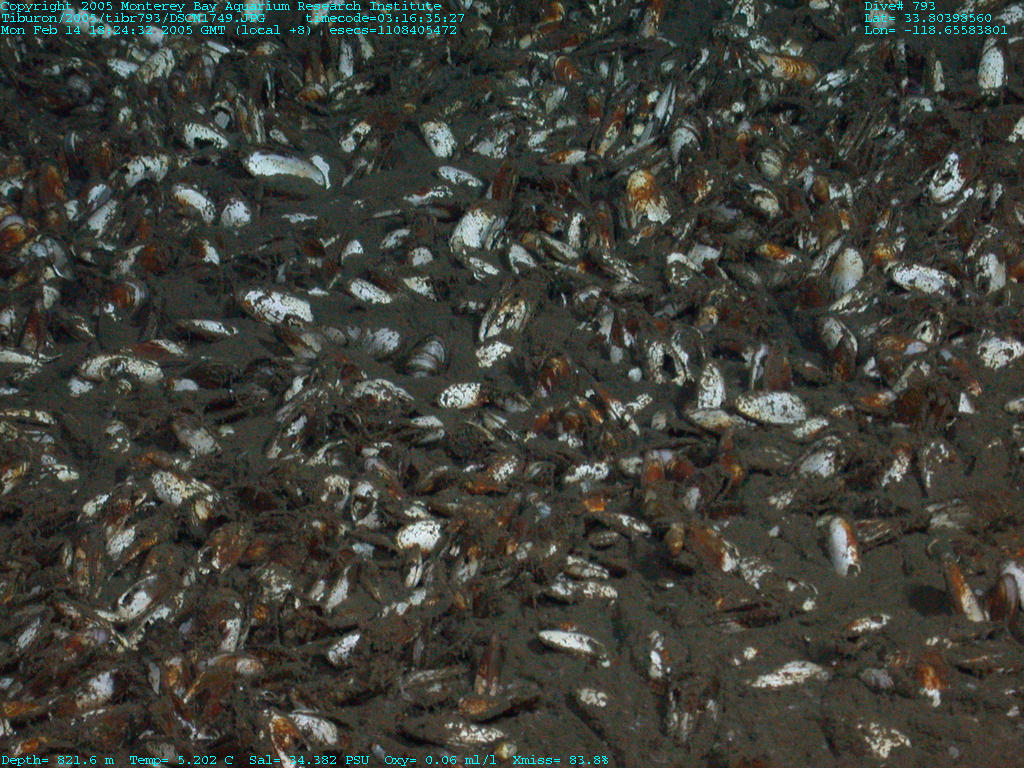Select the file path 'Tiburon/2005/tibr793/DSCM1749.JPG'
Screen dimensions: 1024x768
[x=133, y=18]
